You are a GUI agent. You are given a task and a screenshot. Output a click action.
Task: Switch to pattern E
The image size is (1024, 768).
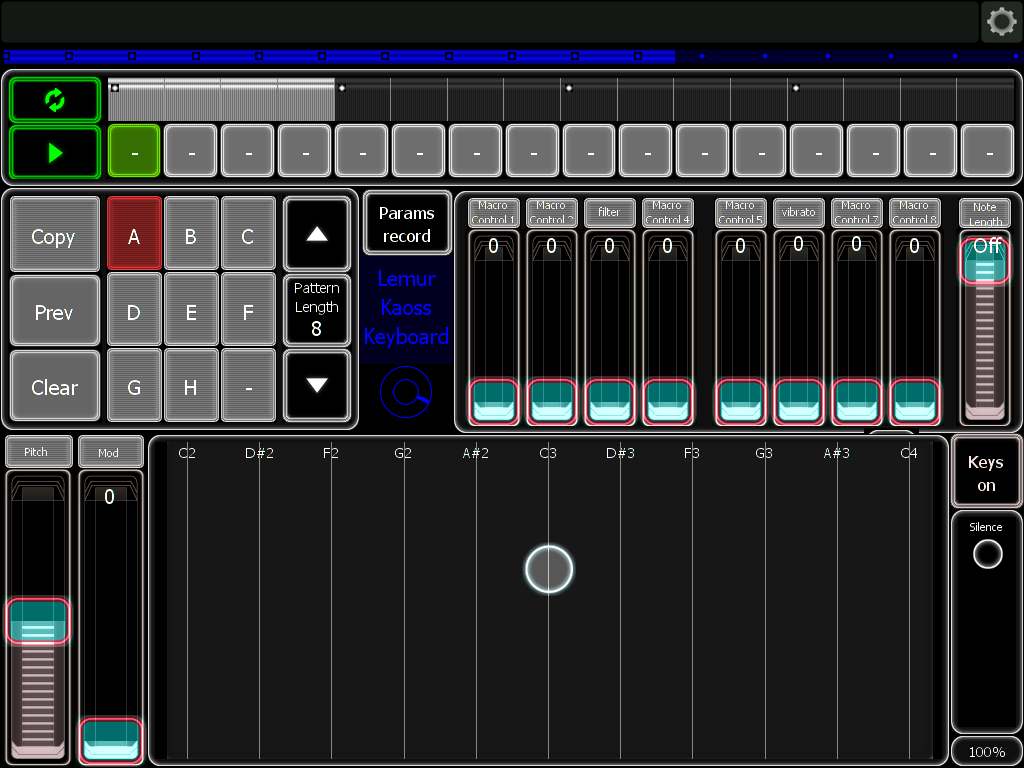click(191, 312)
